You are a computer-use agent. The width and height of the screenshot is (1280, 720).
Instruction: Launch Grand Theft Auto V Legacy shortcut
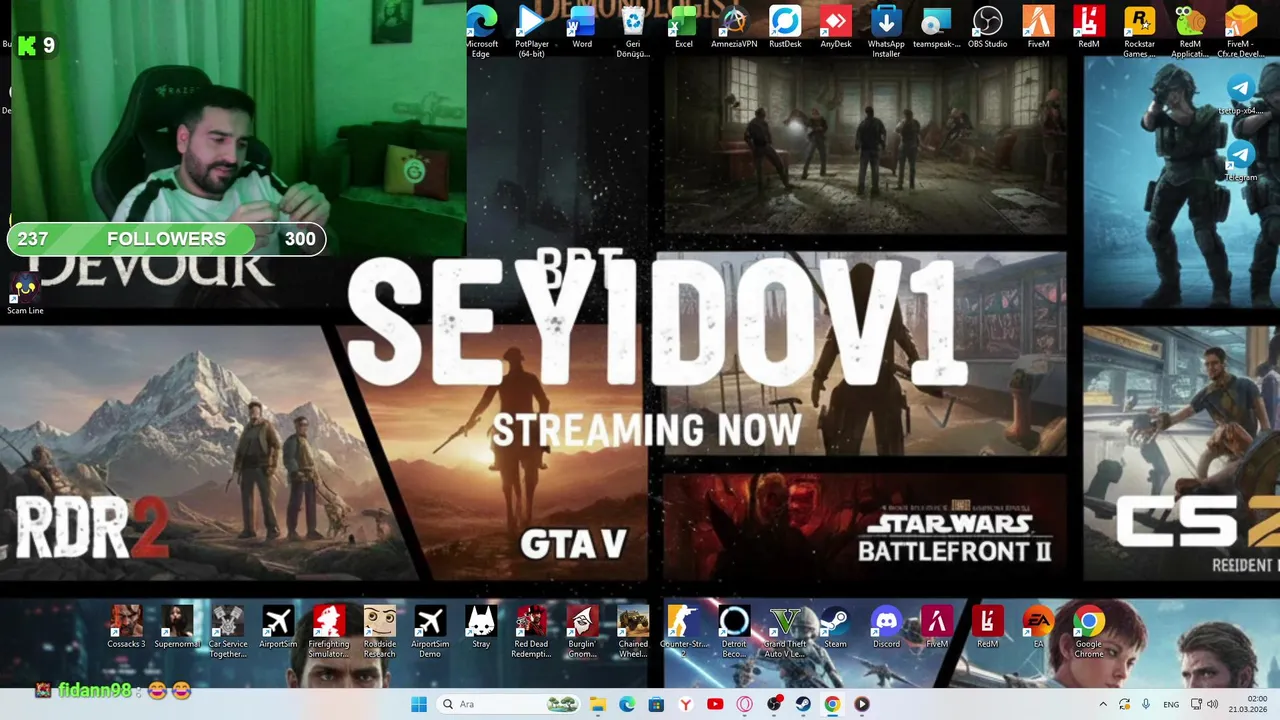tap(785, 631)
